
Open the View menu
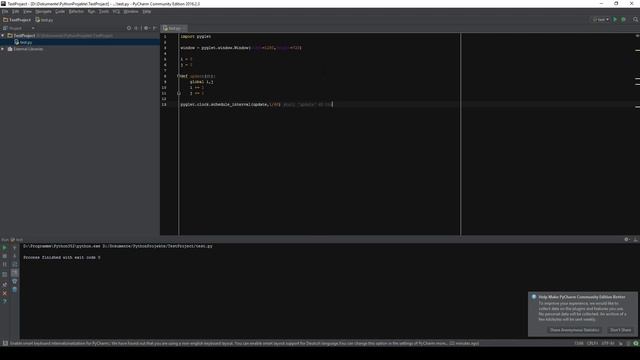coord(27,11)
